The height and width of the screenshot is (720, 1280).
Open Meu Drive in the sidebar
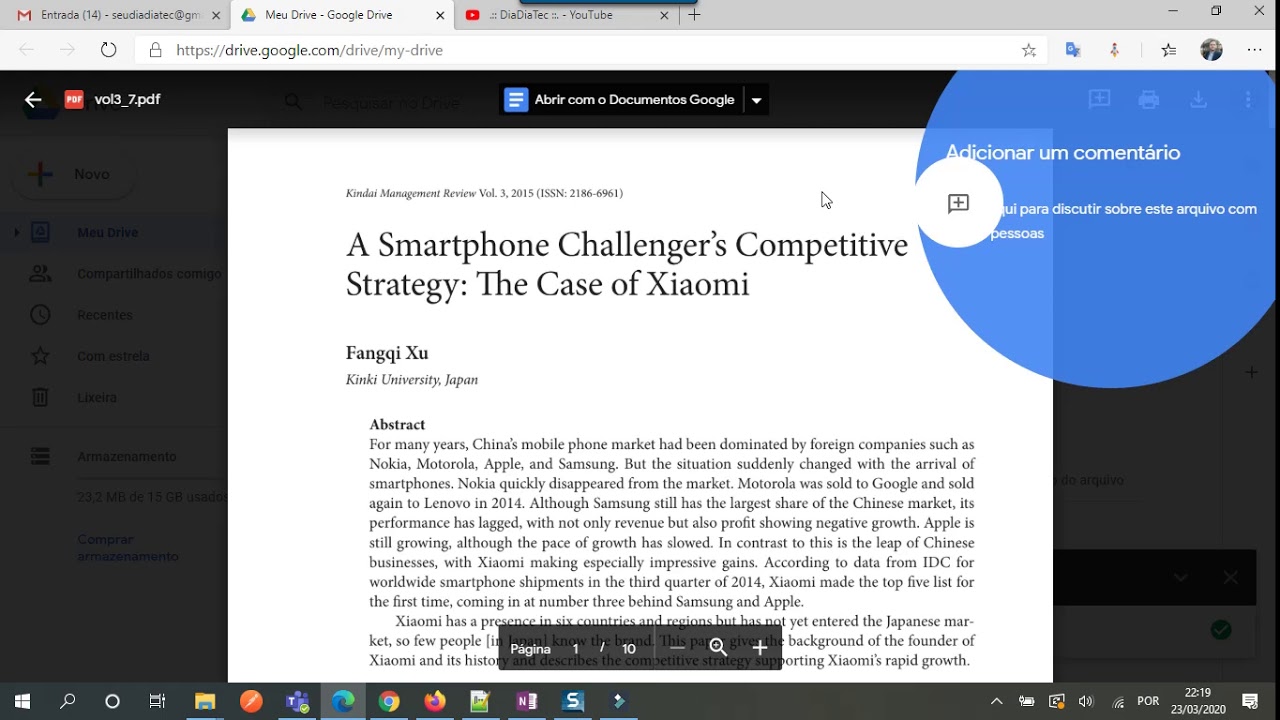point(107,233)
